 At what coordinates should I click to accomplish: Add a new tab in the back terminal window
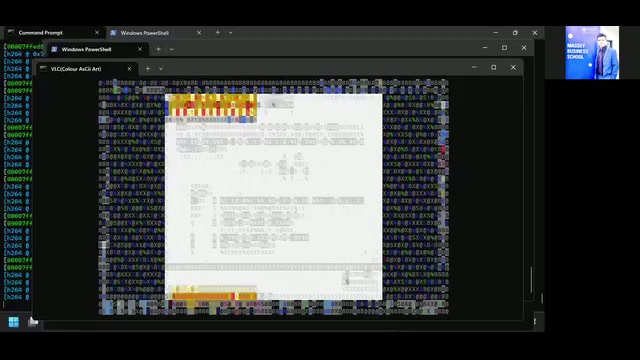point(218,33)
